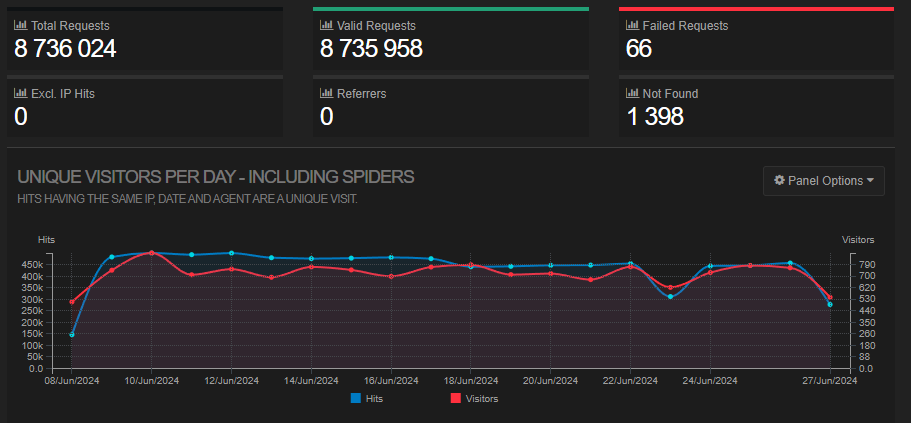Click the Excl. IP Hits value 0
Viewport: 911px width, 423px height.
point(21,117)
